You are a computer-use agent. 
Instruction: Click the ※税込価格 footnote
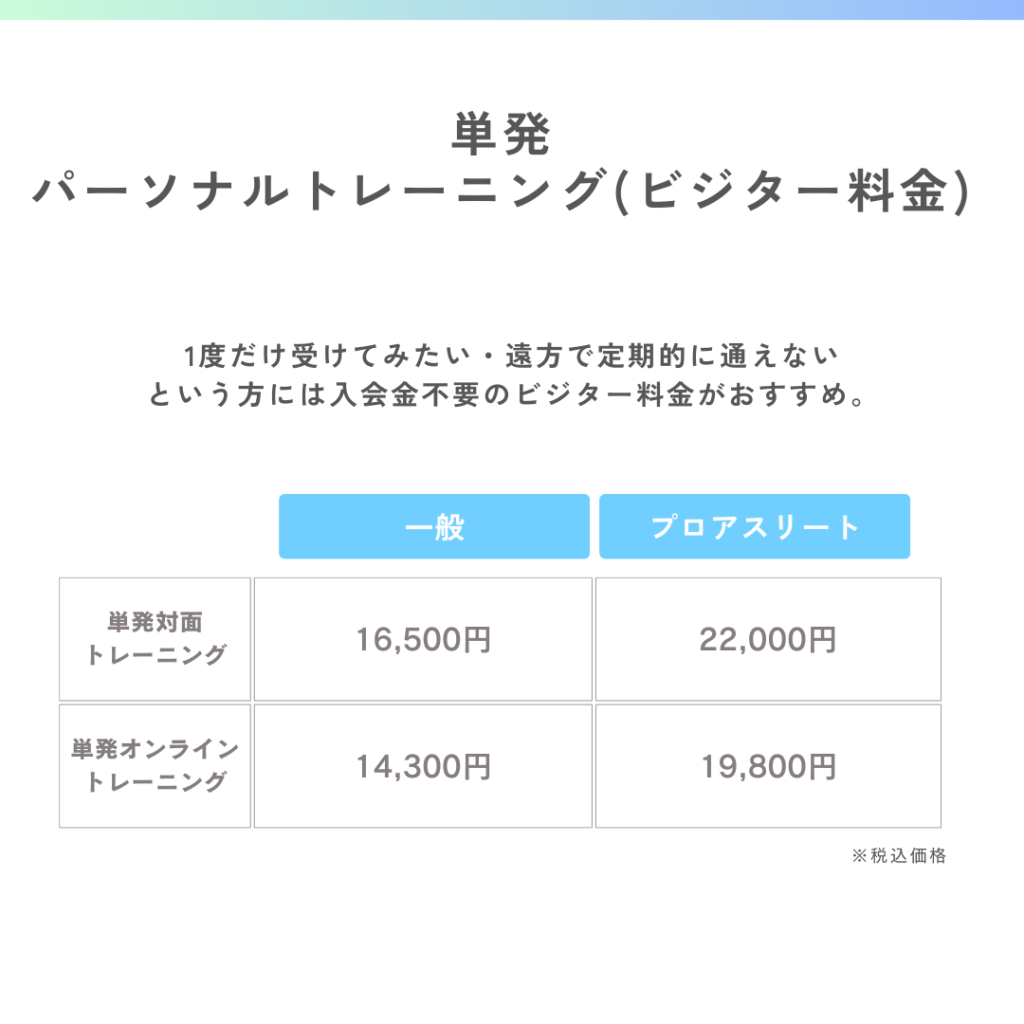(x=898, y=856)
